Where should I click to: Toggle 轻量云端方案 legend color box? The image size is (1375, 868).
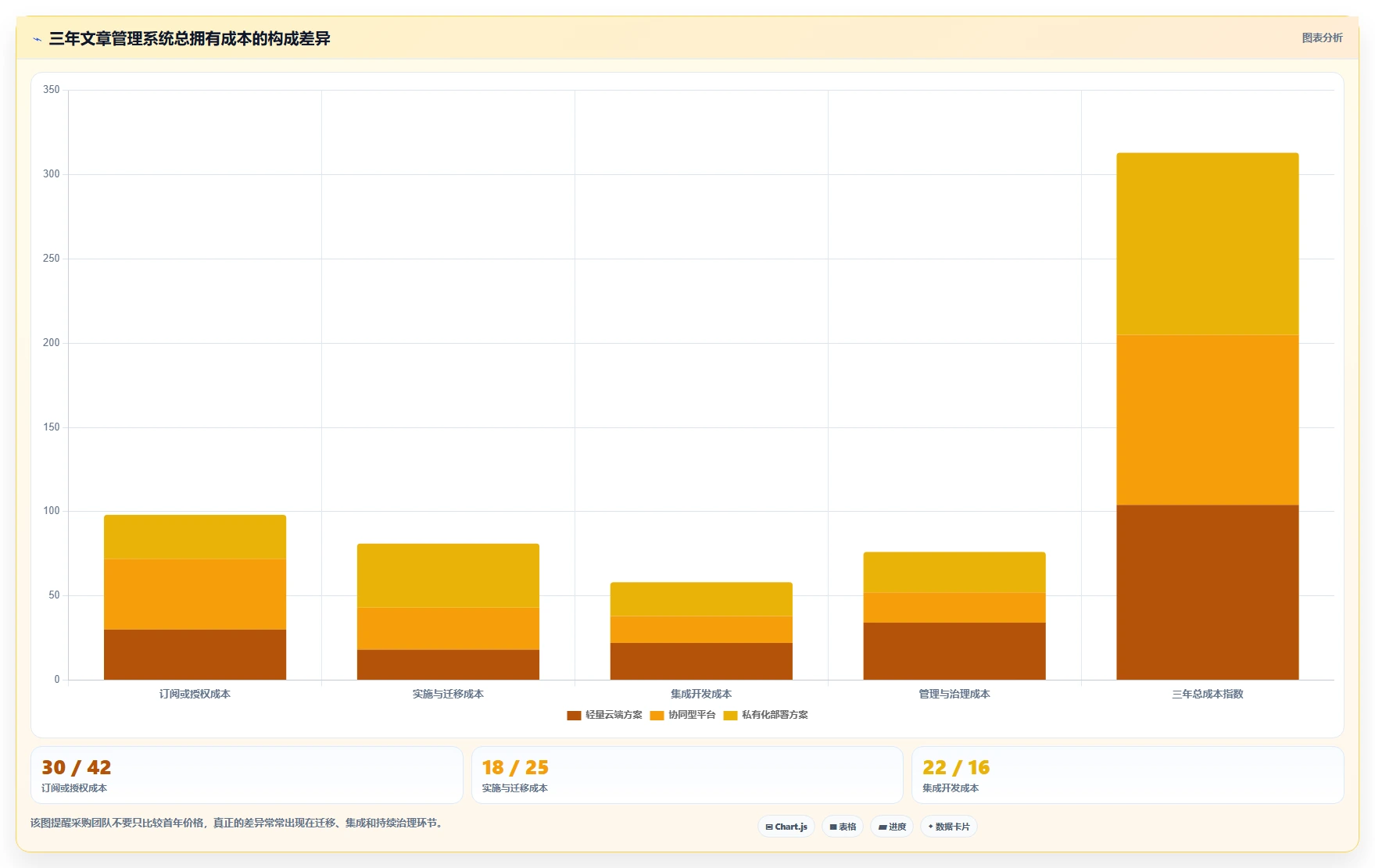click(574, 716)
